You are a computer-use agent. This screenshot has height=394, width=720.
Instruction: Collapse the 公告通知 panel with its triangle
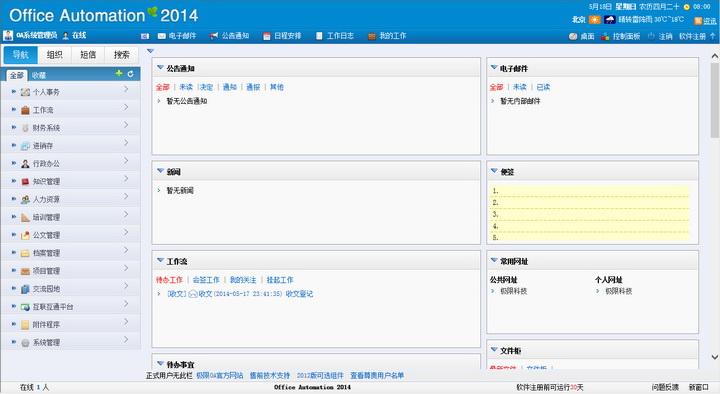[x=160, y=68]
